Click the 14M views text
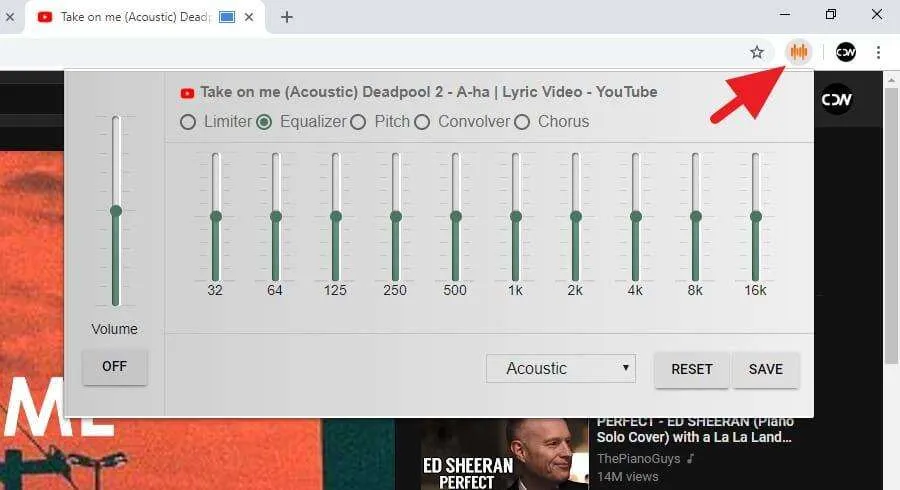 (627, 477)
